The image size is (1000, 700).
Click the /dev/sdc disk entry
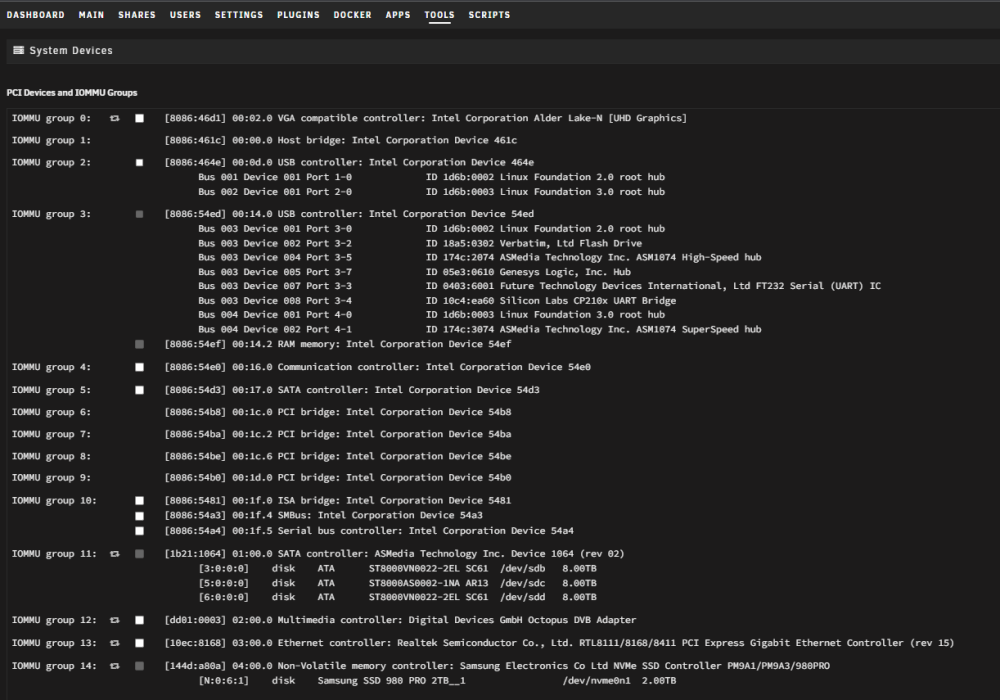[x=398, y=583]
